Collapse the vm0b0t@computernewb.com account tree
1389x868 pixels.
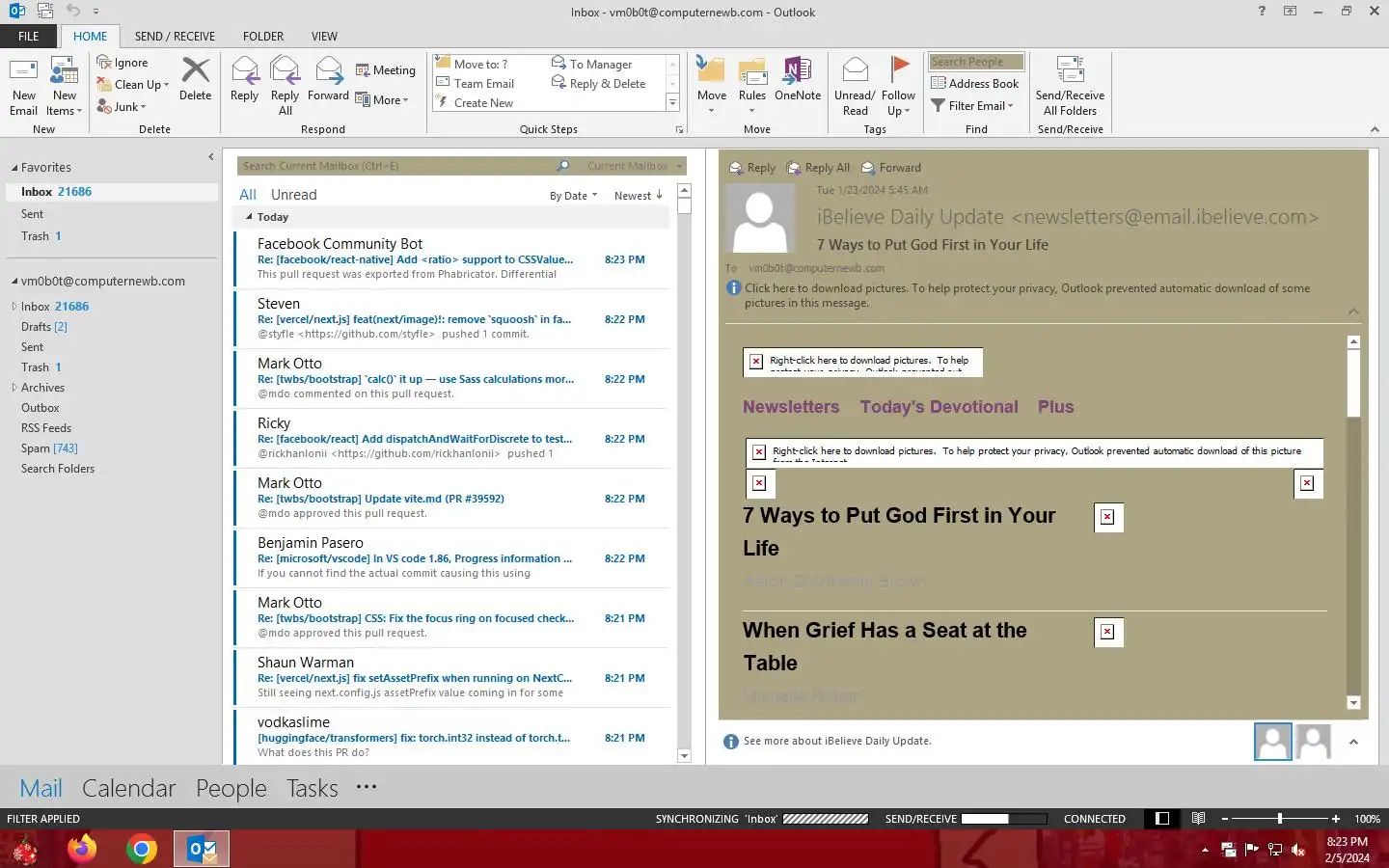pos(14,282)
